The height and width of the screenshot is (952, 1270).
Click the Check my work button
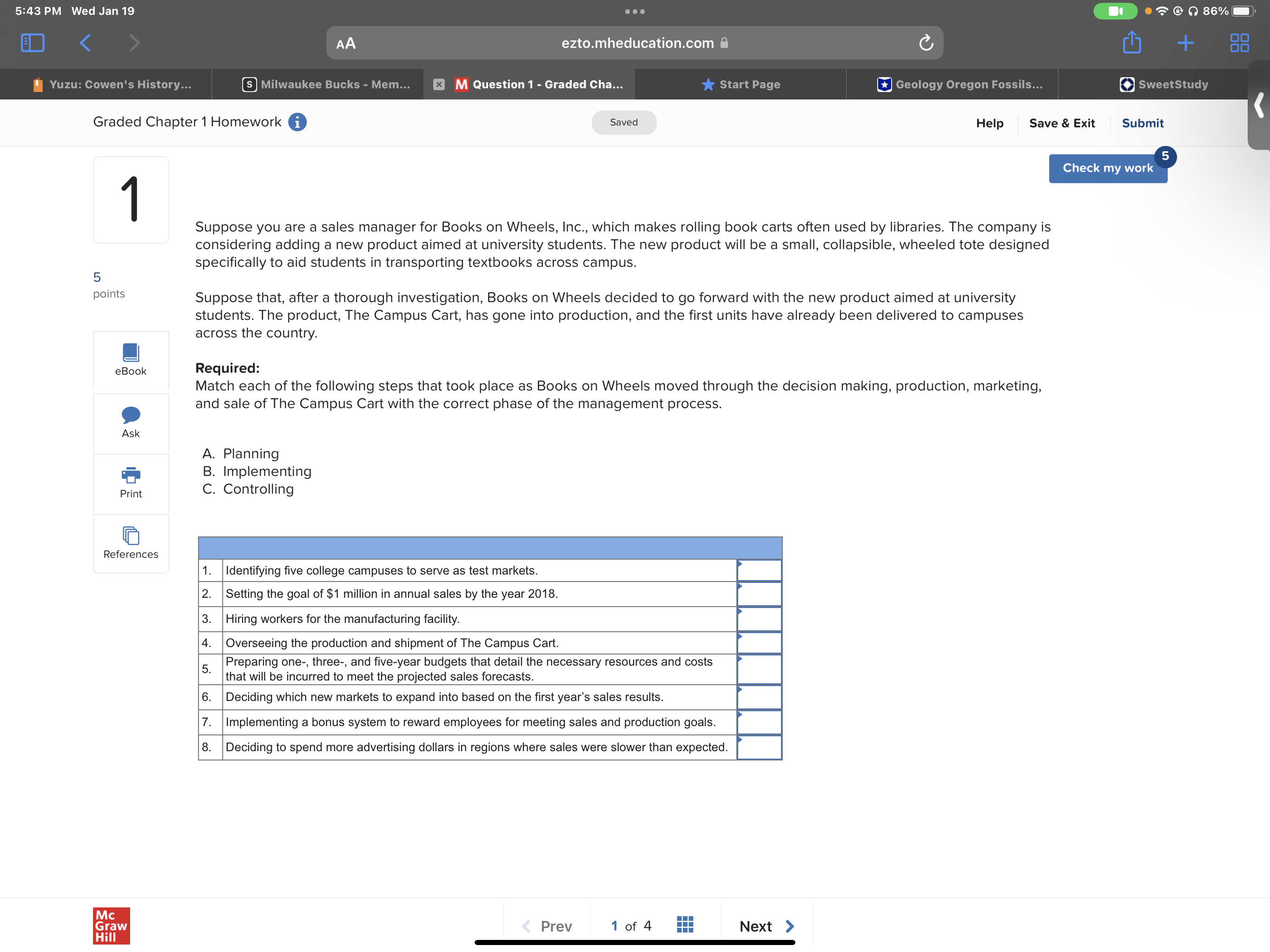pyautogui.click(x=1107, y=168)
